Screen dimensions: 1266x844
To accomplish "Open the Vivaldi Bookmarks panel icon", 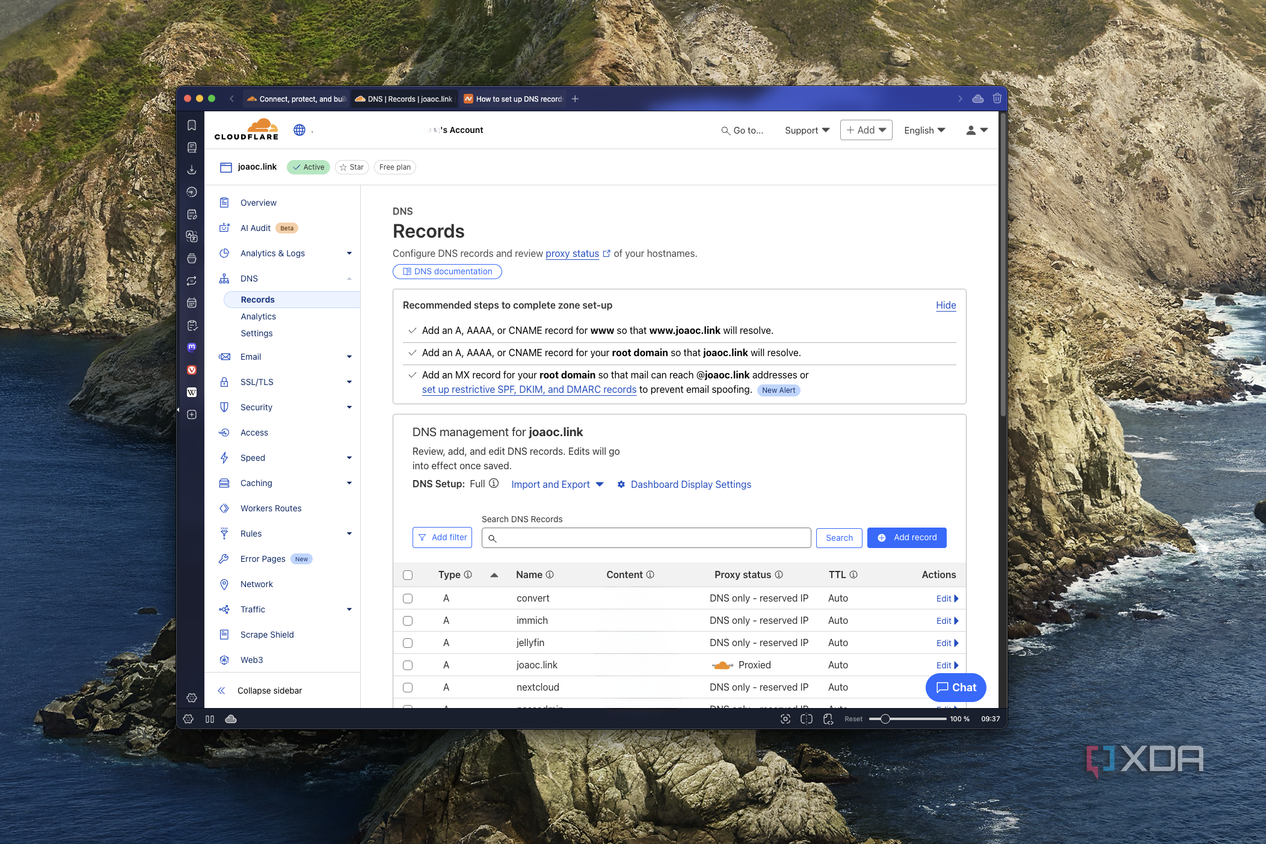I will [192, 125].
